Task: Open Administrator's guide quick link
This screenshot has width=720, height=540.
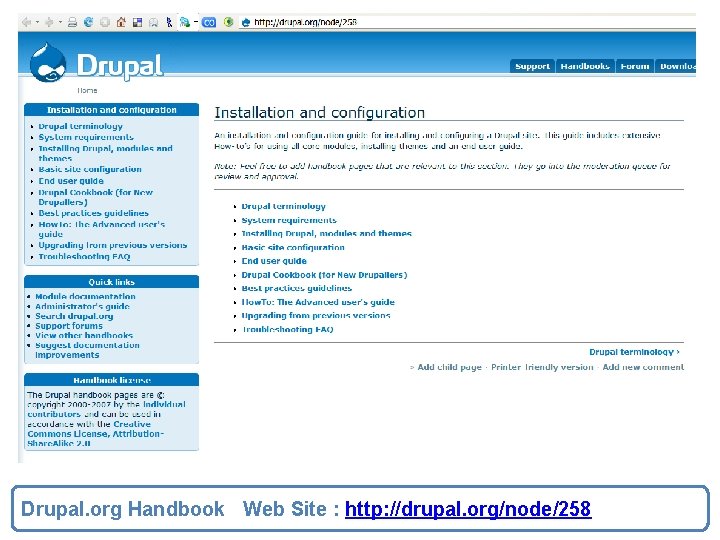Action: click(x=83, y=306)
